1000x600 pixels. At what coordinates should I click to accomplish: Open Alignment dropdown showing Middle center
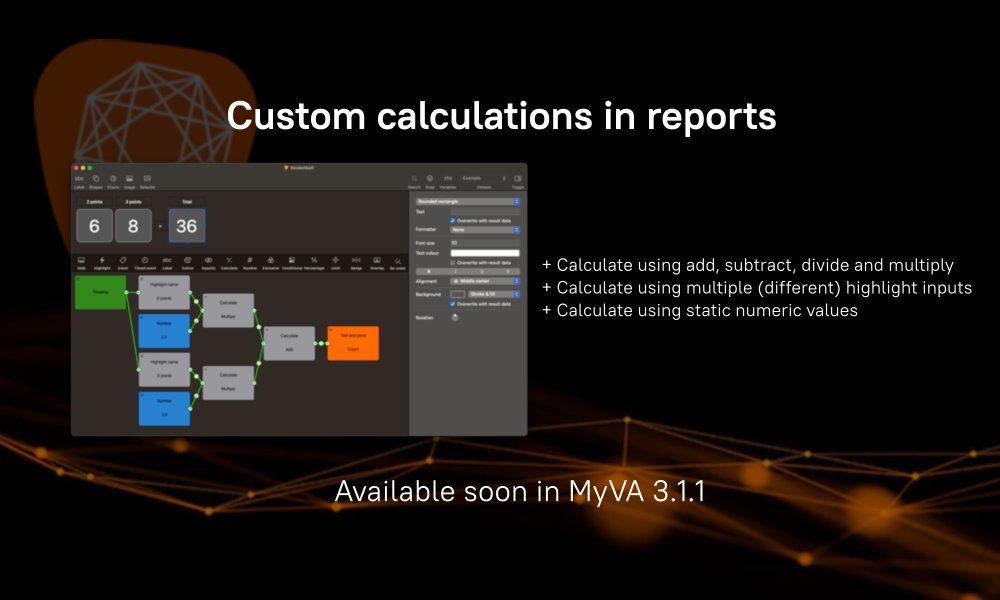point(485,281)
